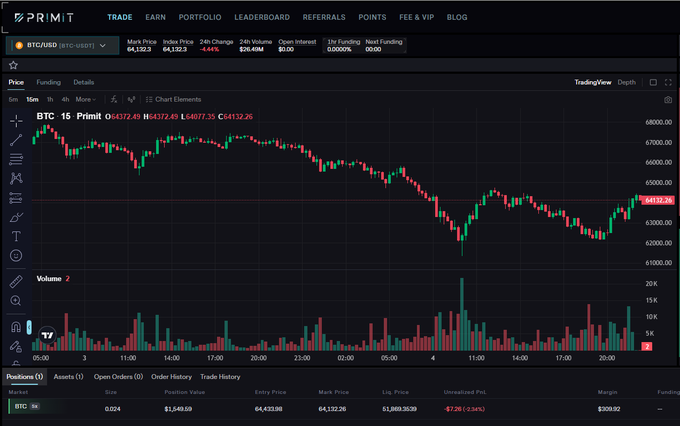Toggle the chart layout square icon

point(653,82)
